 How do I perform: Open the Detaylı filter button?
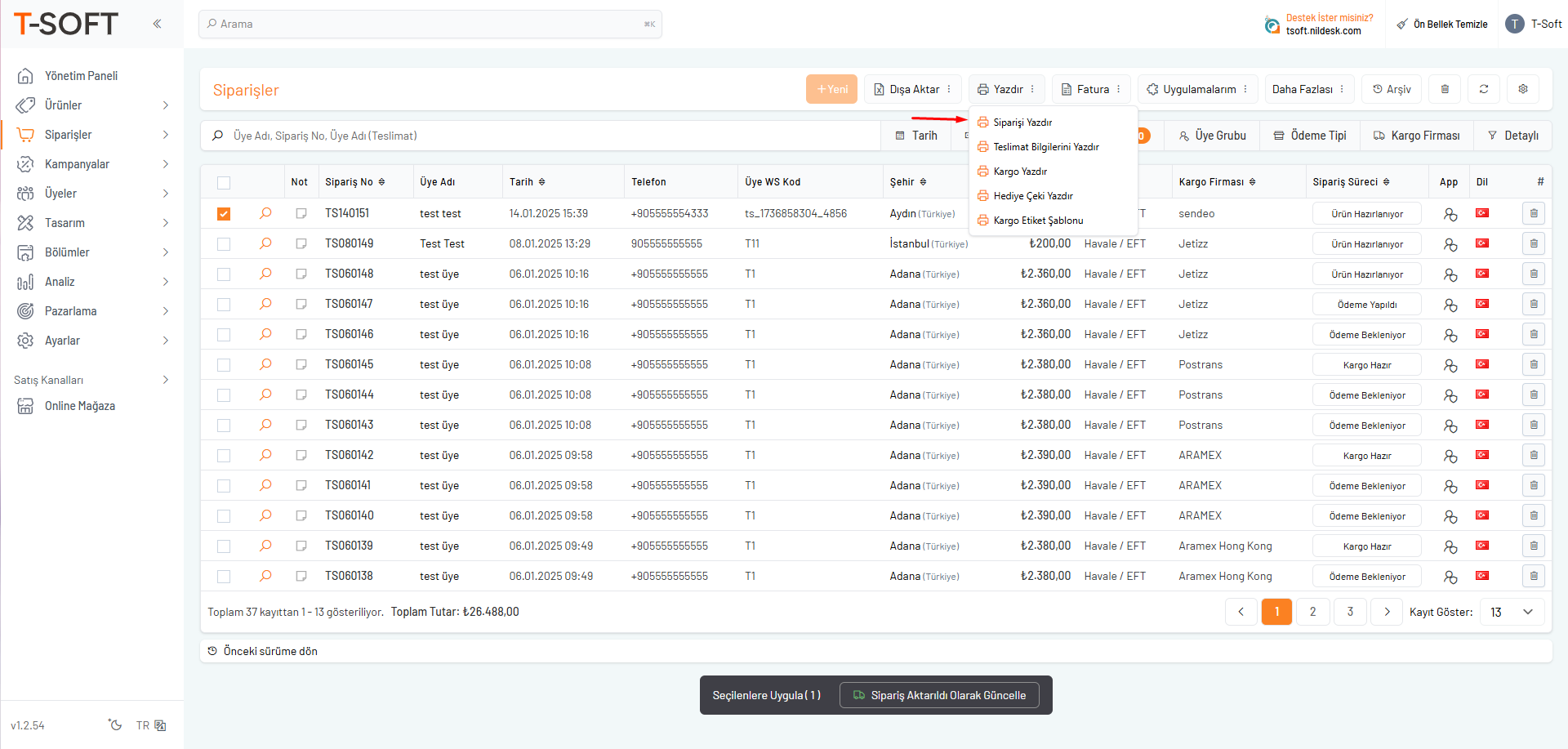1512,136
